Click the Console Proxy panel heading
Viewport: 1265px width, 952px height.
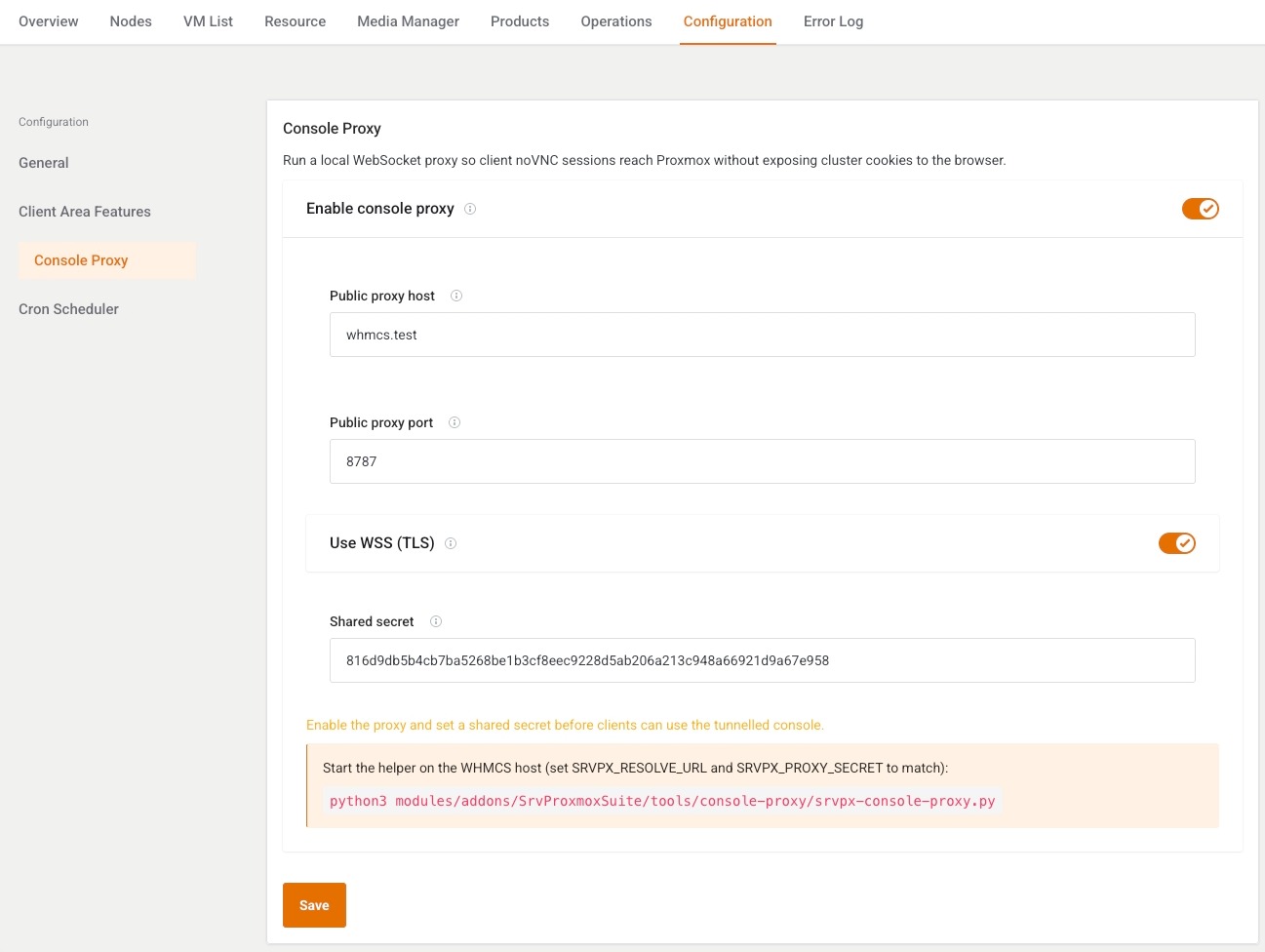click(x=332, y=129)
